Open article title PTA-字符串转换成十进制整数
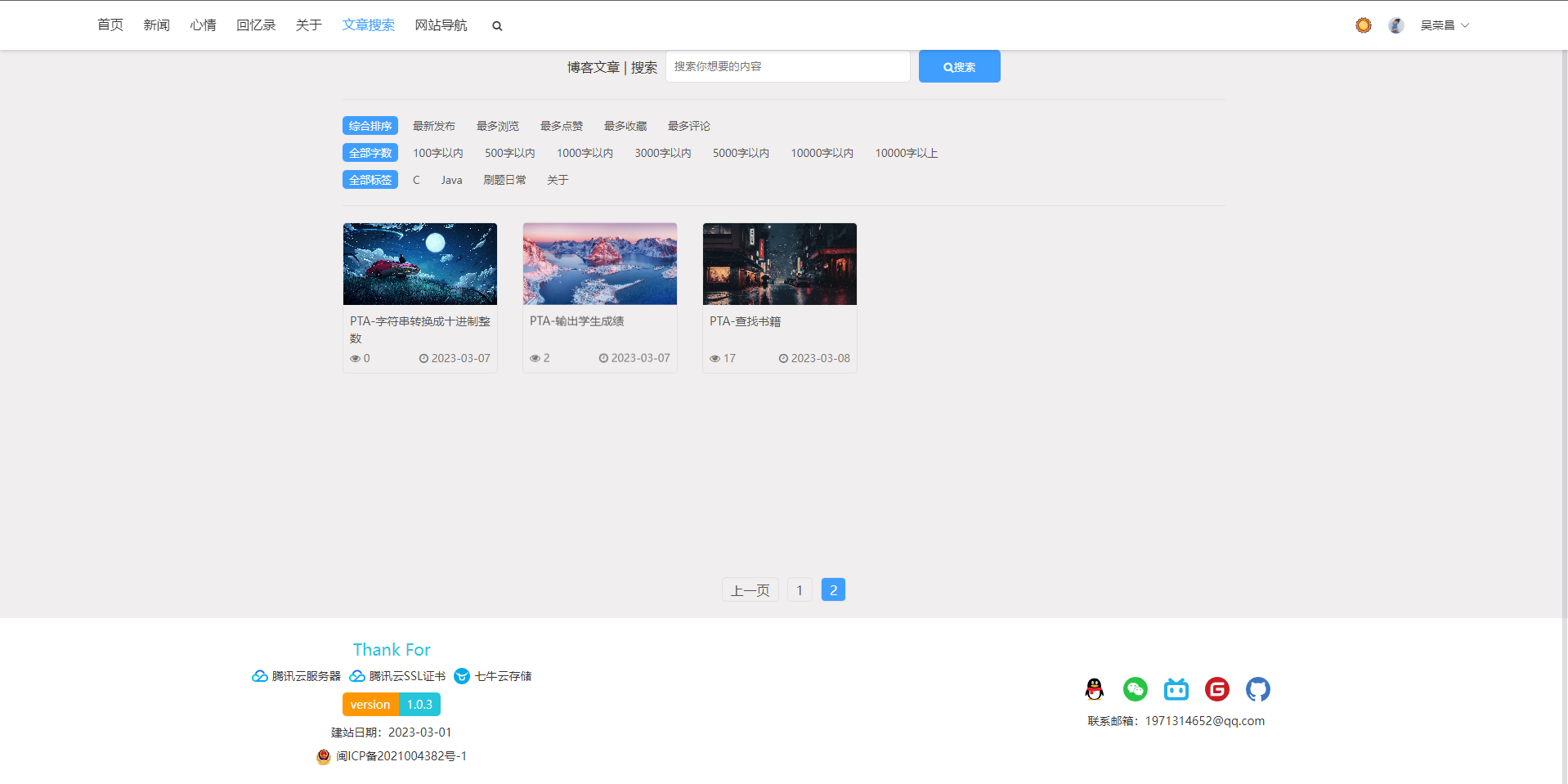The image size is (1568, 784). [x=420, y=329]
